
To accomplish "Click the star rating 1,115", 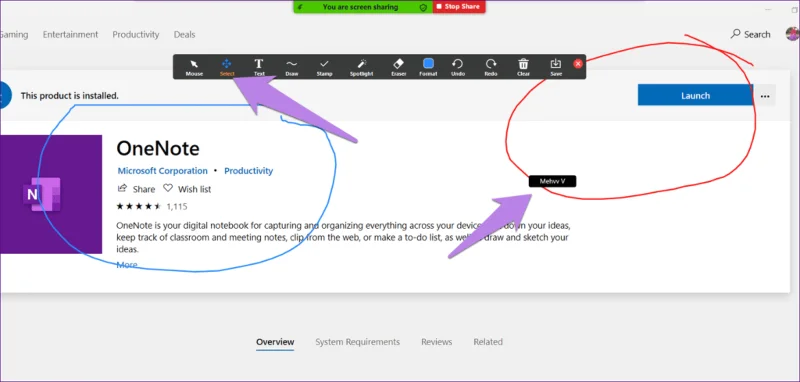I will (152, 207).
